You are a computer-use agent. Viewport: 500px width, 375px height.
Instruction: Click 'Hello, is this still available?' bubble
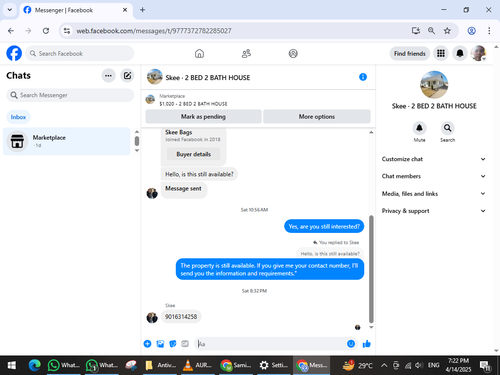(x=199, y=174)
